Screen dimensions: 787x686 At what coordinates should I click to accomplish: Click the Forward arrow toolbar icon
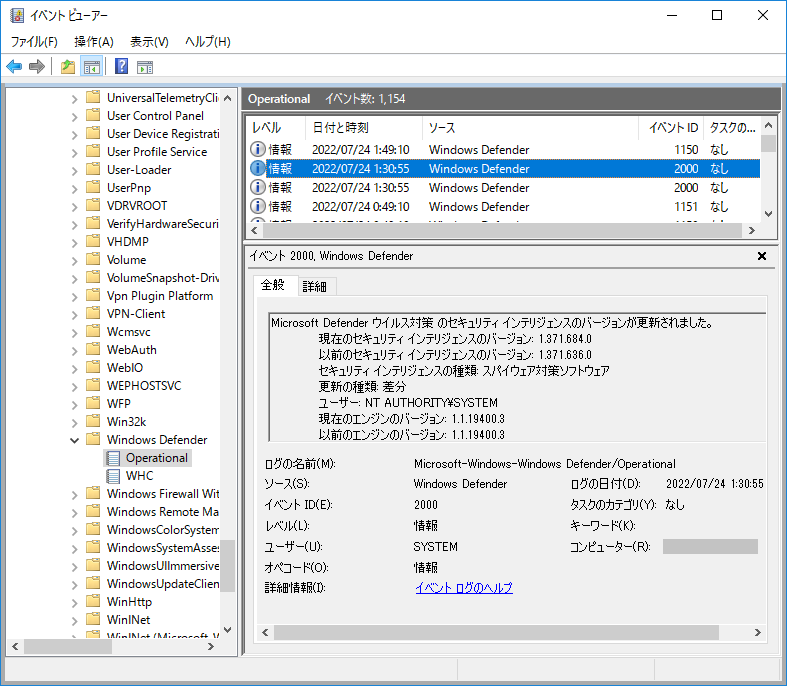coord(37,66)
